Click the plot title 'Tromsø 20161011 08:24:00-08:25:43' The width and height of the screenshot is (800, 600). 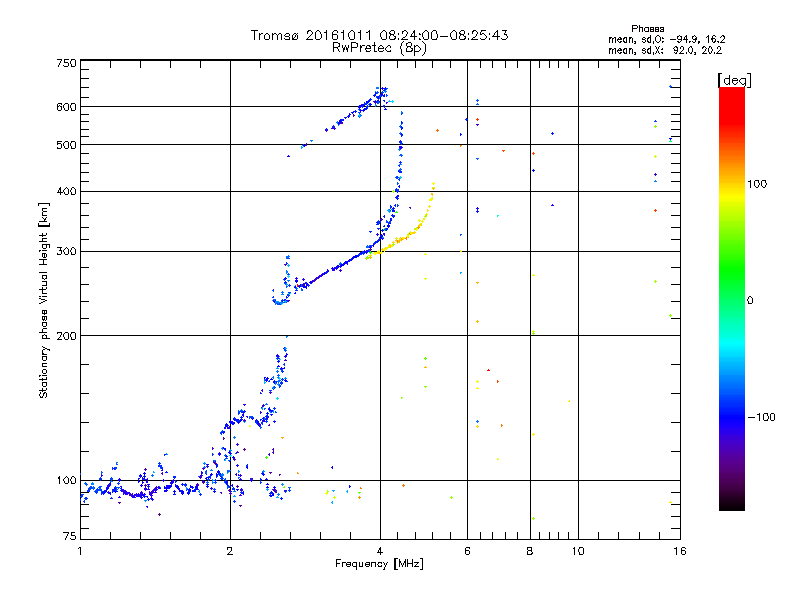379,35
